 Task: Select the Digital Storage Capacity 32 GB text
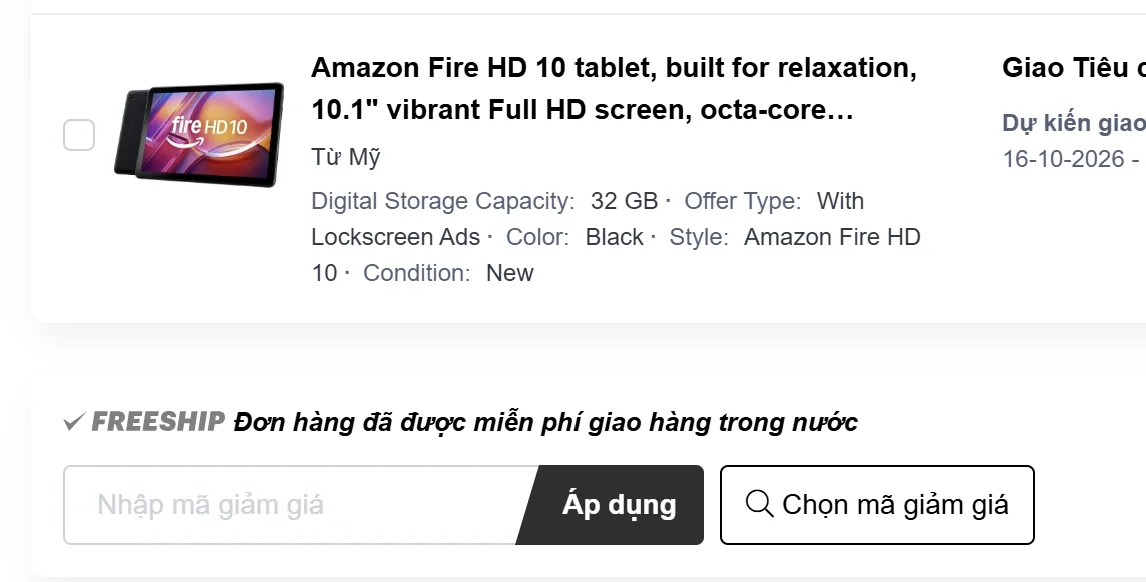click(x=485, y=201)
